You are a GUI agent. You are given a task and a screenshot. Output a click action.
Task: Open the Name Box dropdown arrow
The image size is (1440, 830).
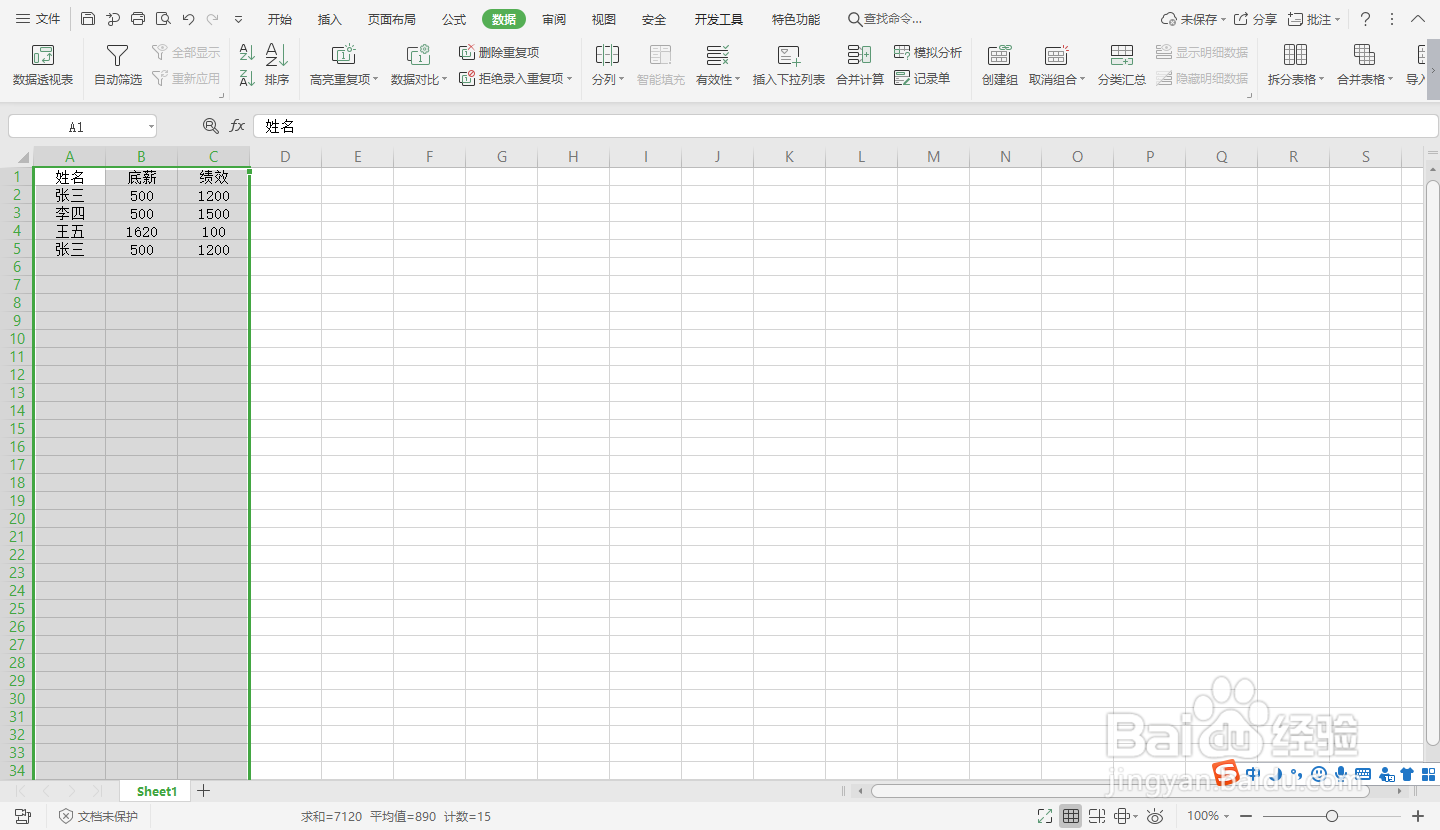(151, 127)
